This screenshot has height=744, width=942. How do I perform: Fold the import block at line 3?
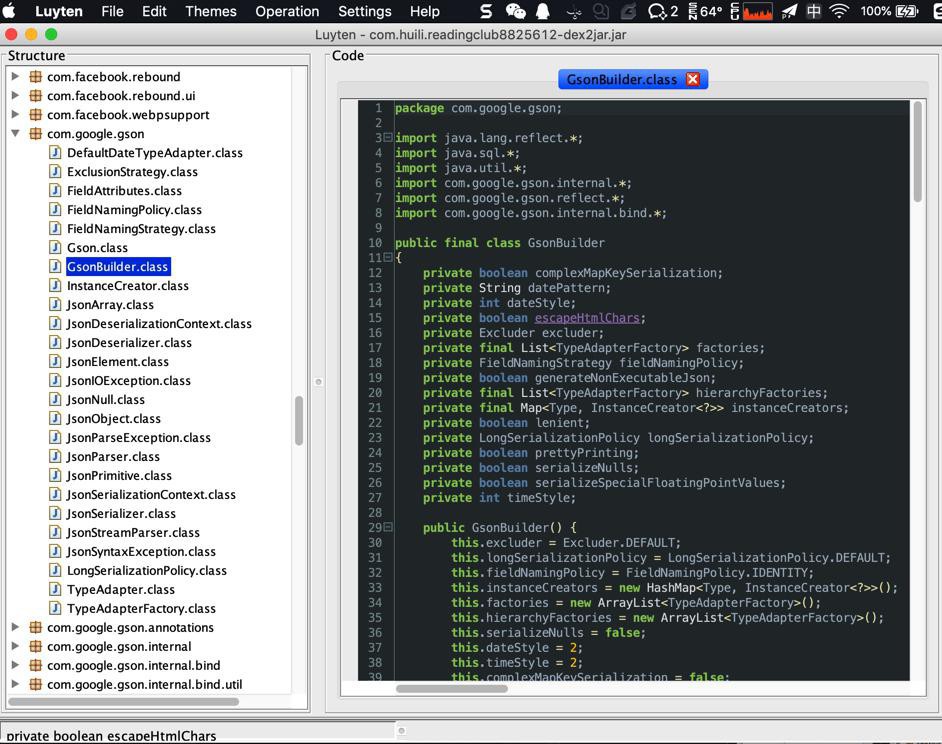(x=387, y=138)
